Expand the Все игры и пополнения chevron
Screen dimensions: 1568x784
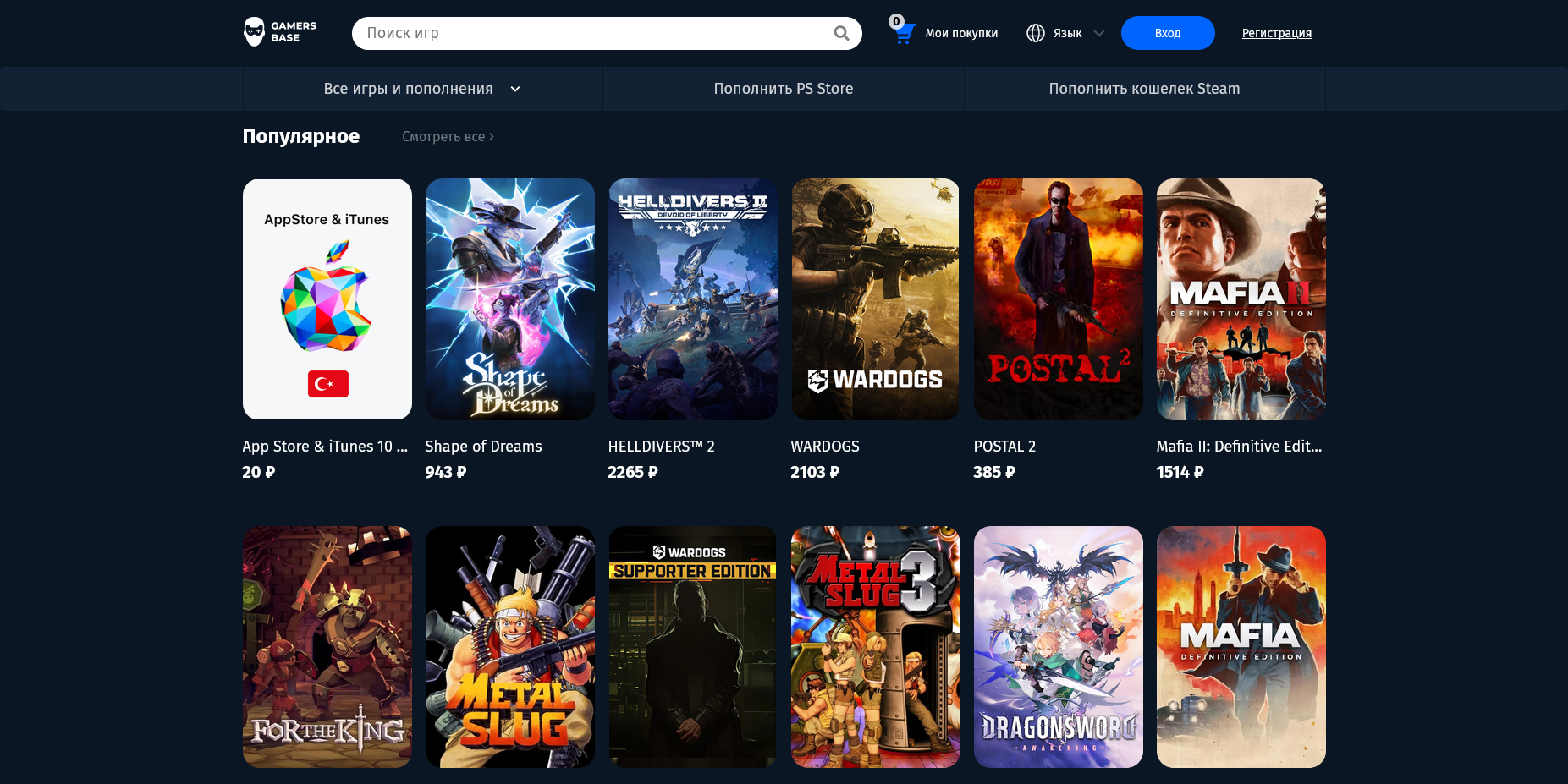[515, 89]
